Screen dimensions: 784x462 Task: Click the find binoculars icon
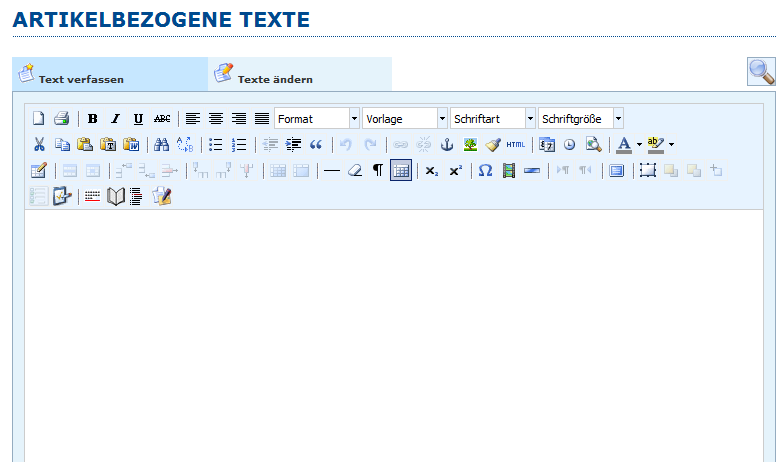tap(161, 145)
